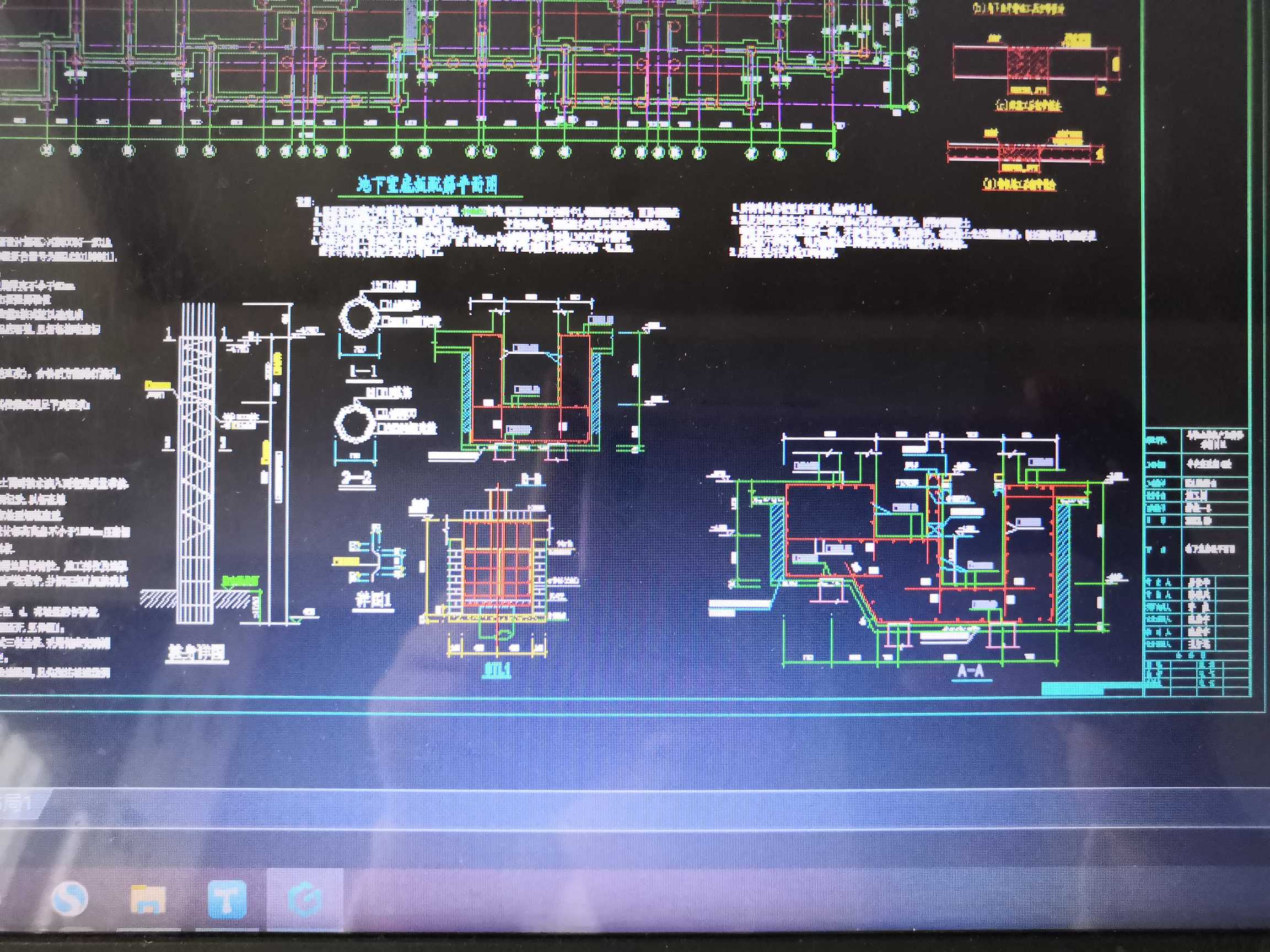Viewport: 1270px width, 952px height.
Task: Open File Explorer from the taskbar
Action: point(148,899)
